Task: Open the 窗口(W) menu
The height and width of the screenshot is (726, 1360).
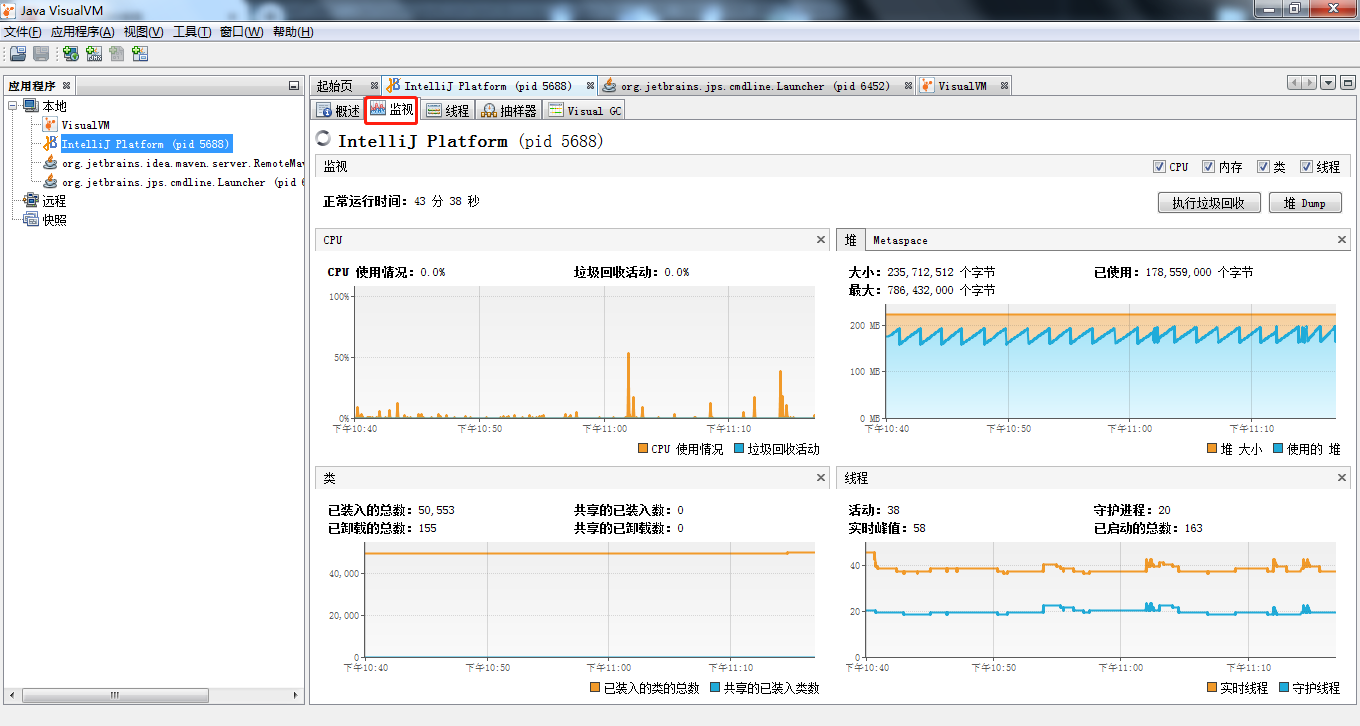Action: (241, 32)
